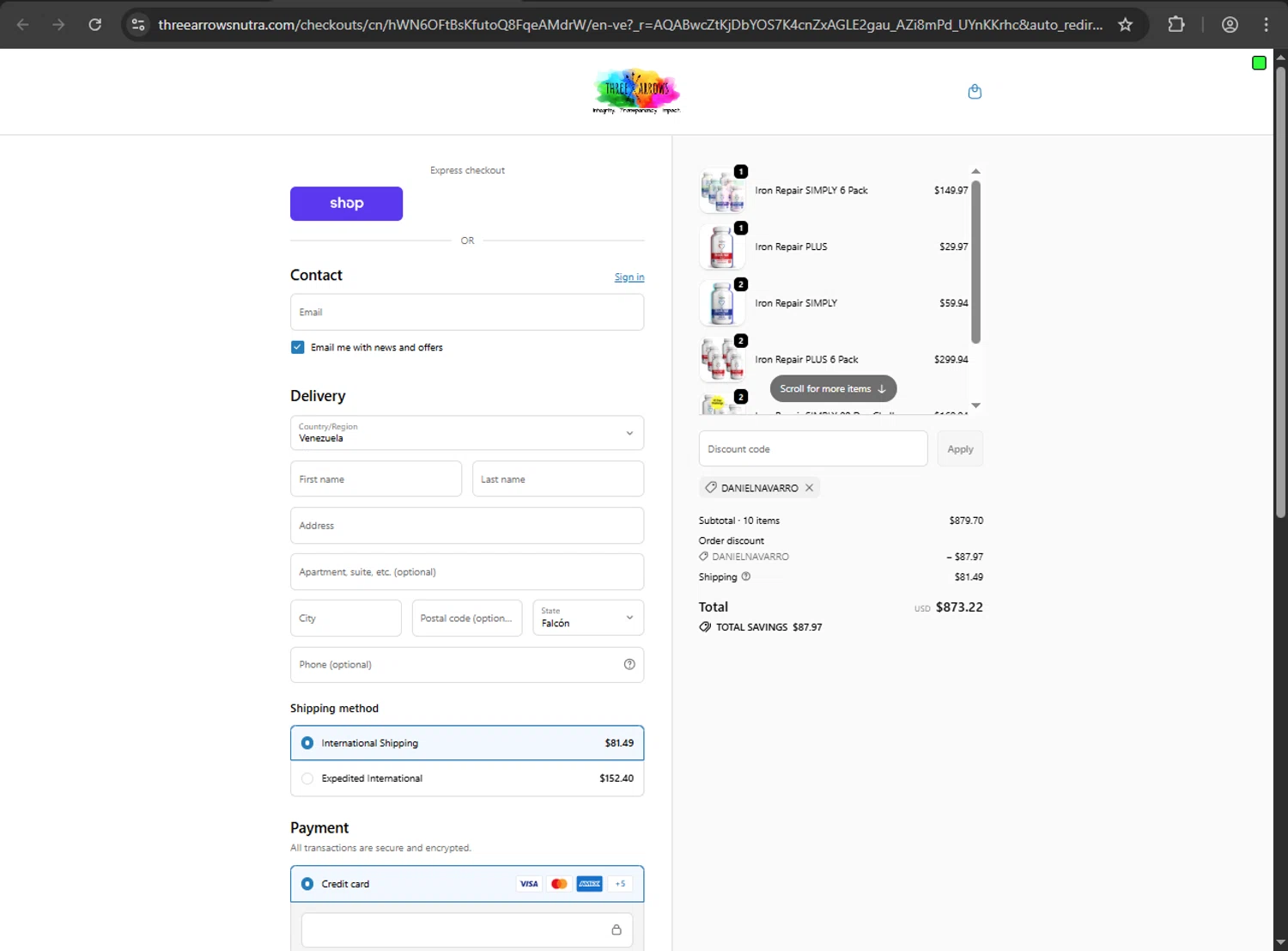
Task: Click the Sign in link
Action: pos(629,277)
